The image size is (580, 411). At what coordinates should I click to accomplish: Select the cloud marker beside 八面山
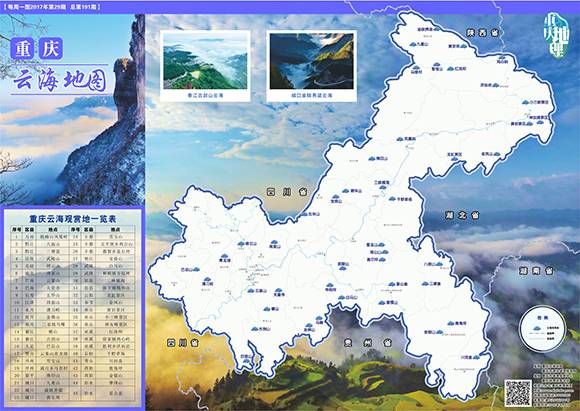pyautogui.click(x=439, y=264)
